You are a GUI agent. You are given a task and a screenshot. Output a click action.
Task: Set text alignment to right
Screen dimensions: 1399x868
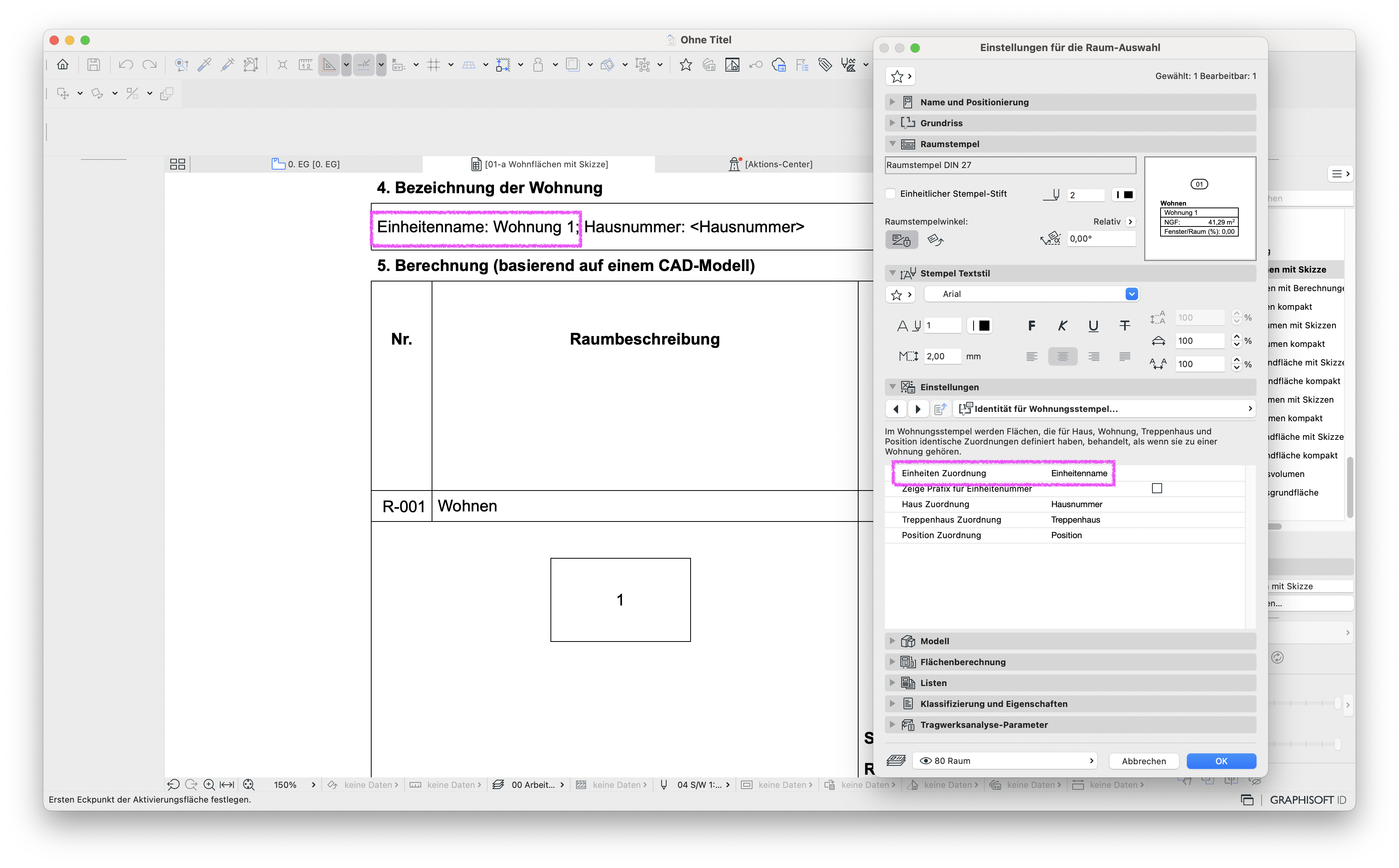click(1094, 357)
